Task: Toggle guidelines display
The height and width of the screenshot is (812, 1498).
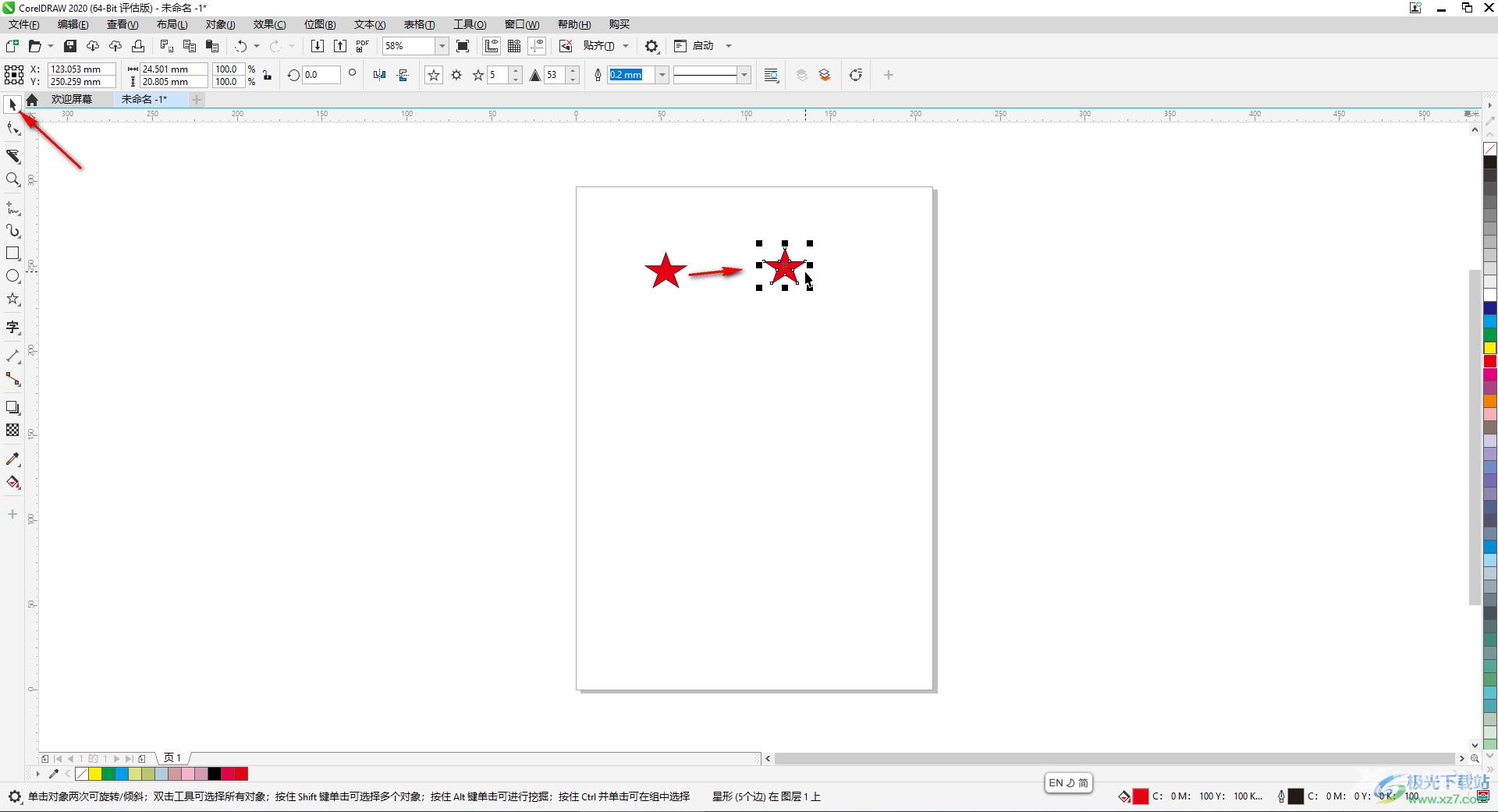Action: click(x=538, y=46)
